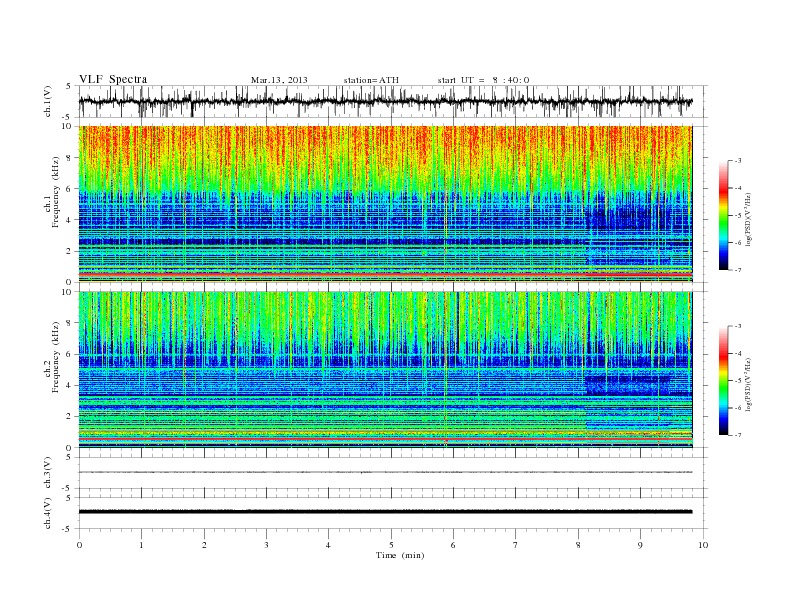The height and width of the screenshot is (612, 792).
Task: Click the 'start UT = 8:40:0' label
Action: (483, 80)
